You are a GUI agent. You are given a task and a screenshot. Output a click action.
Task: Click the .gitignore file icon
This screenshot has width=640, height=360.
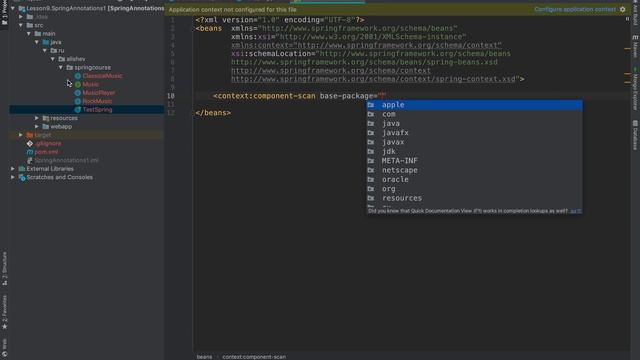pyautogui.click(x=30, y=144)
